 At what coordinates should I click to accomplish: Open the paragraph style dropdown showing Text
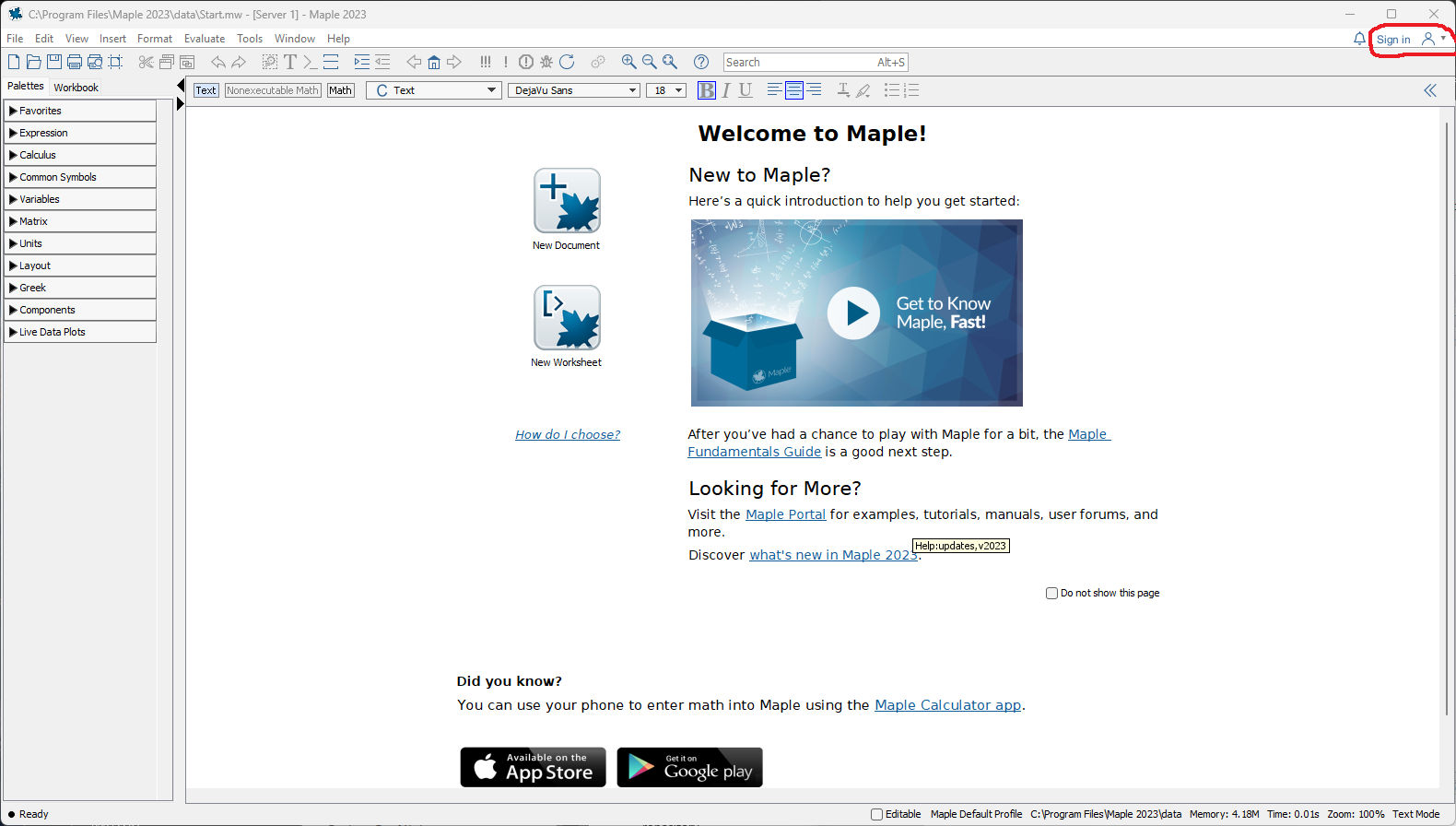[x=433, y=90]
